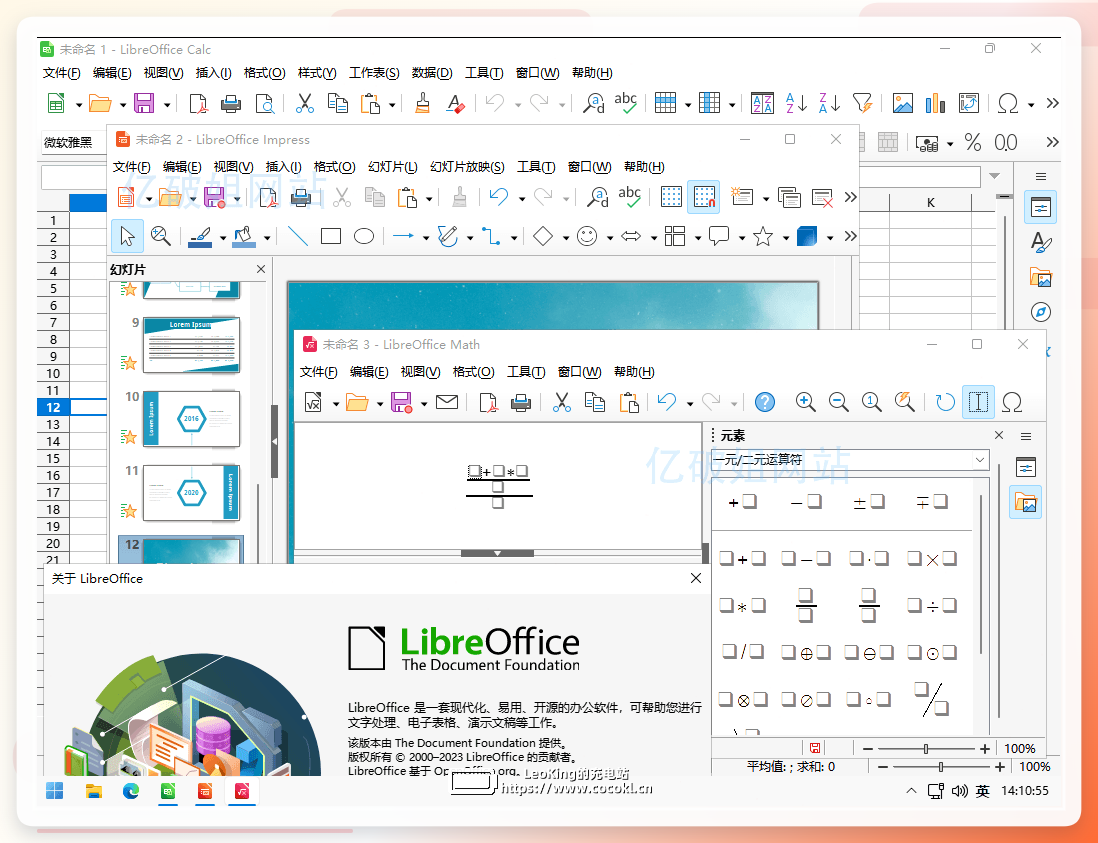Open Math undo history dropdown arrow

[690, 404]
